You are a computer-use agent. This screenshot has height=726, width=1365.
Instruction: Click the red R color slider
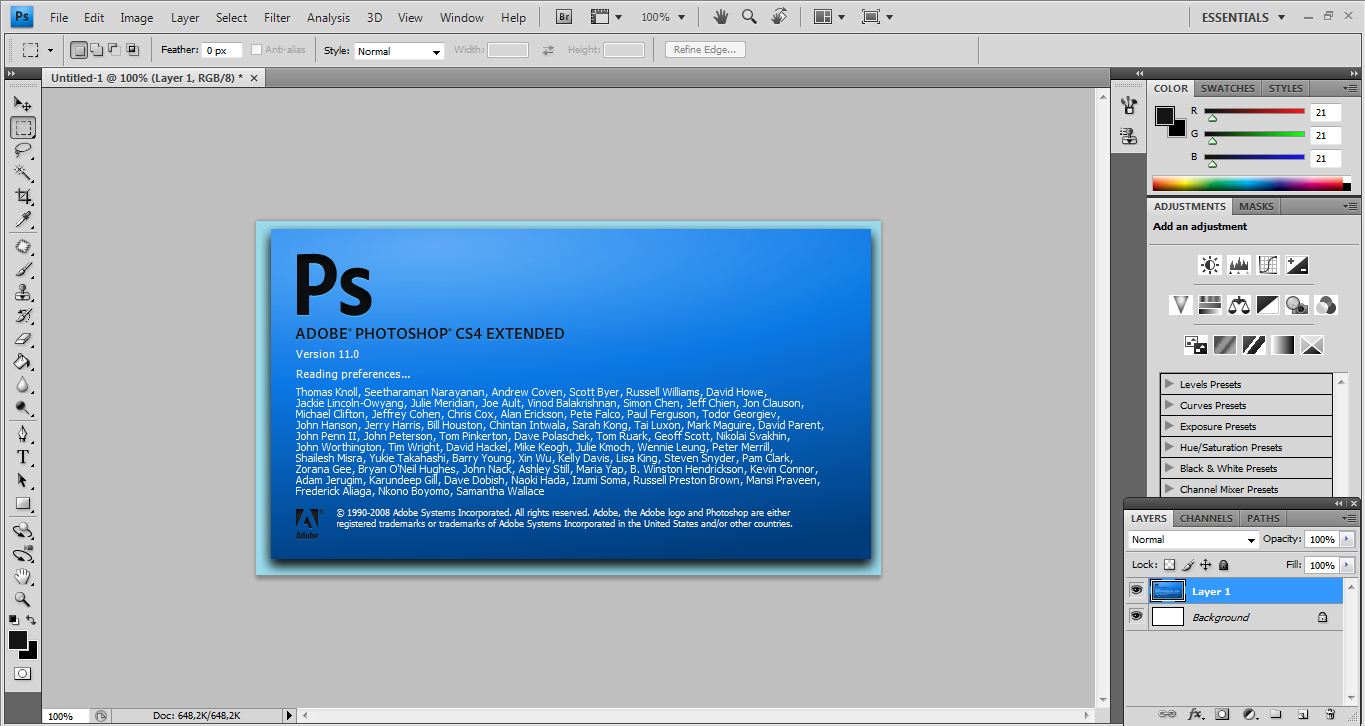pyautogui.click(x=1254, y=111)
